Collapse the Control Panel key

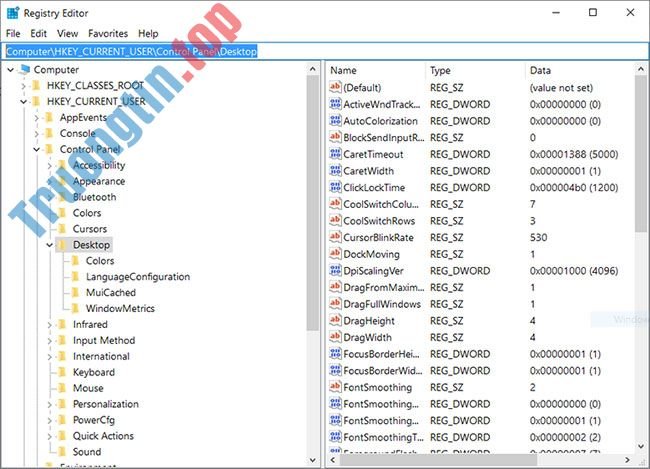36,149
